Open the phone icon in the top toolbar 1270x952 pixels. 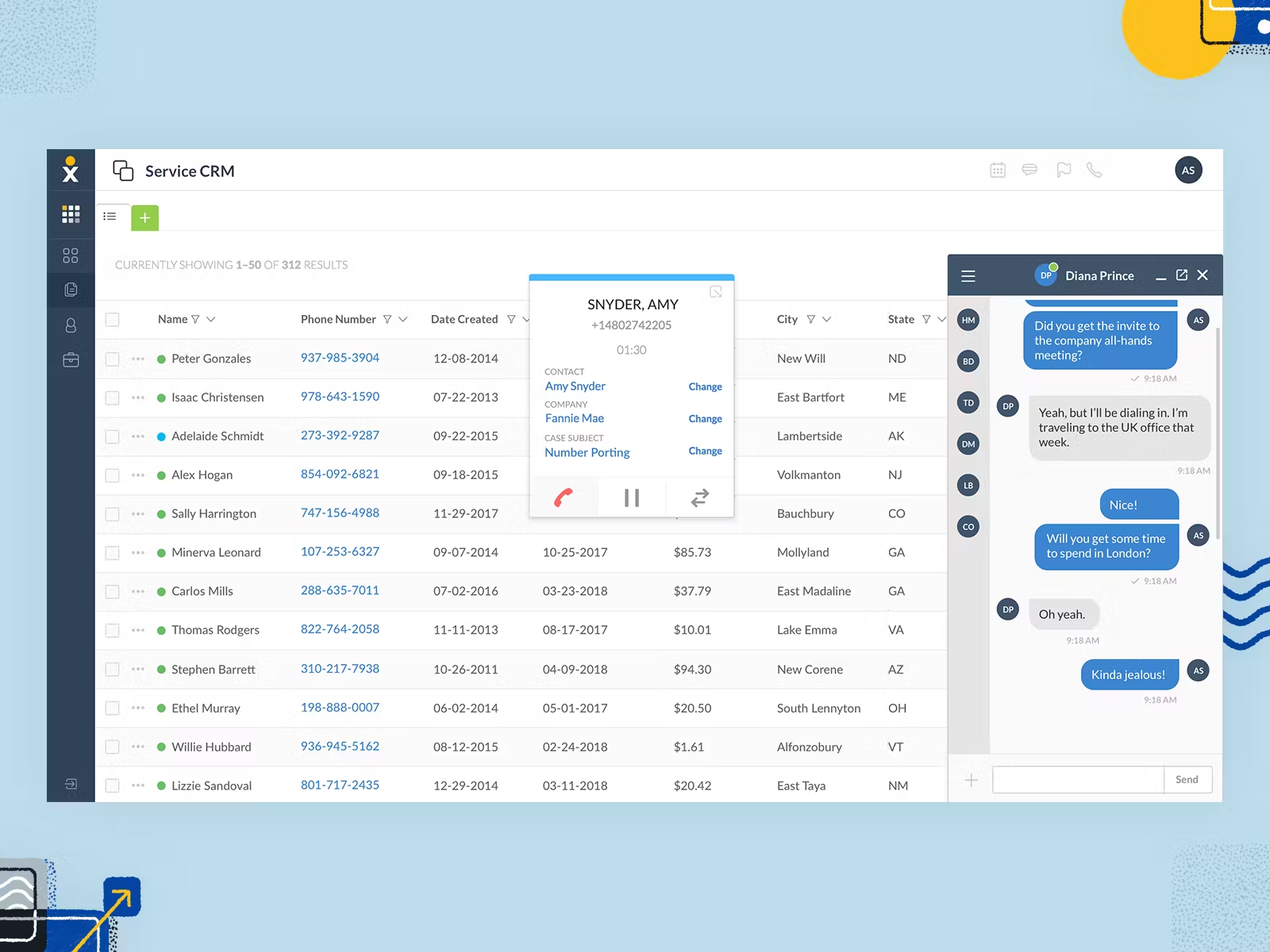[x=1095, y=170]
